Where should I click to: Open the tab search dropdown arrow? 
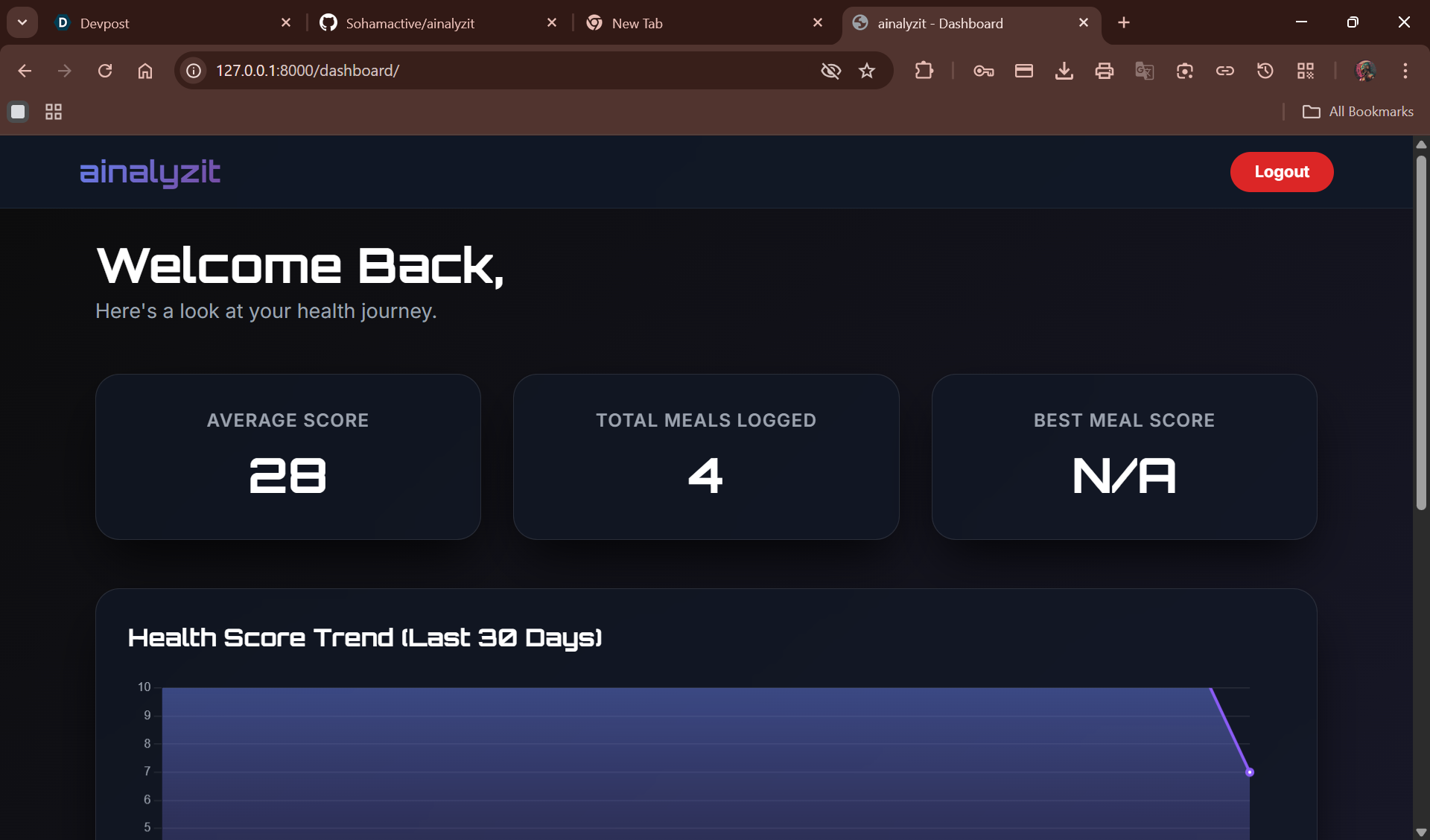(22, 22)
